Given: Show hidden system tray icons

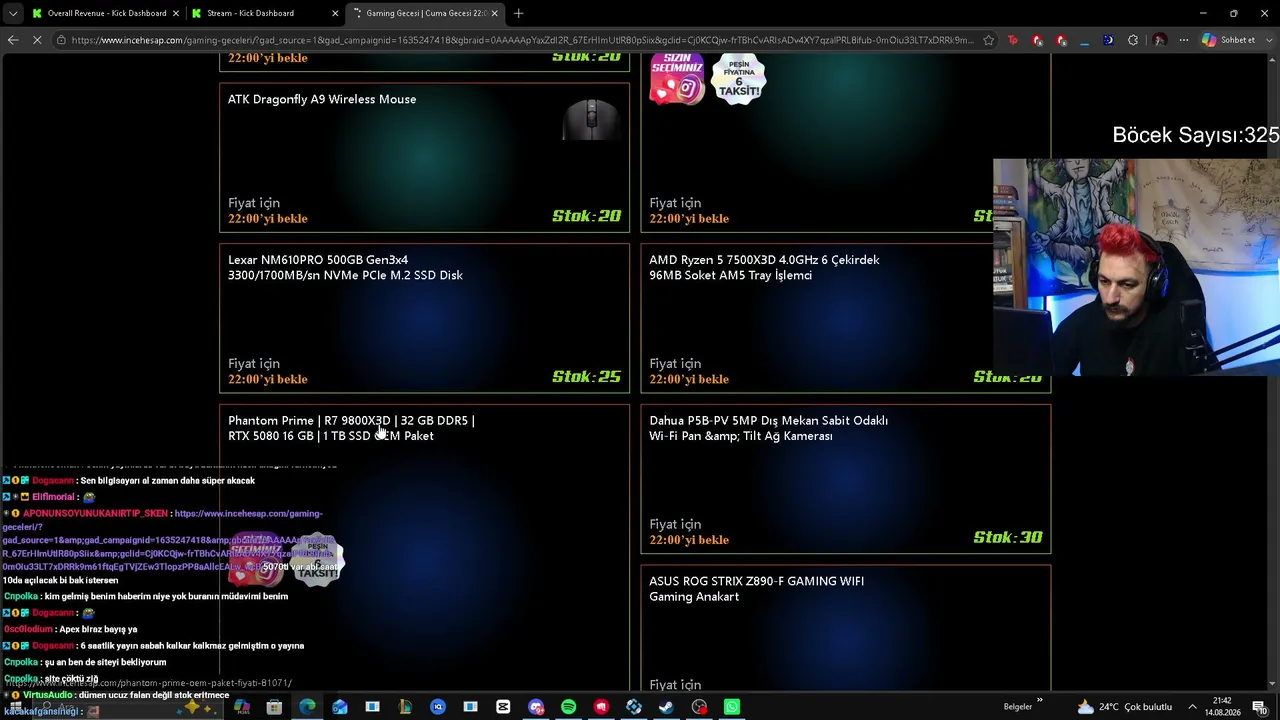Looking at the screenshot, I should point(1192,707).
